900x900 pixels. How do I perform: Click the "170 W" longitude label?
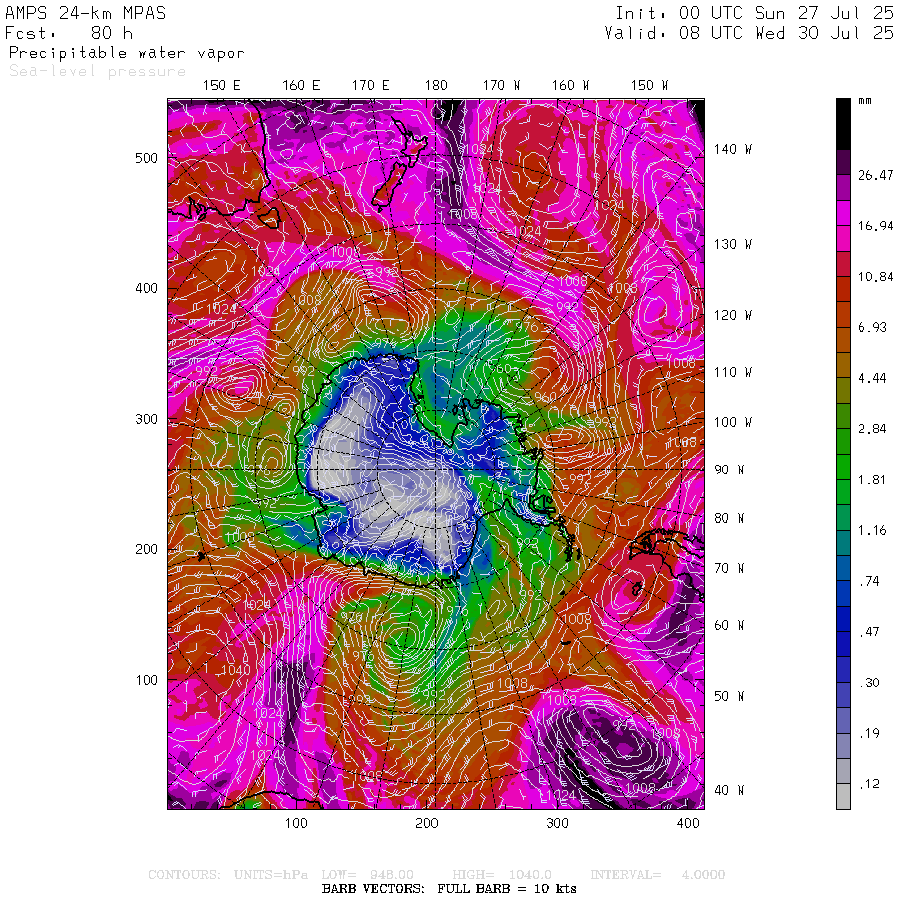coord(501,86)
